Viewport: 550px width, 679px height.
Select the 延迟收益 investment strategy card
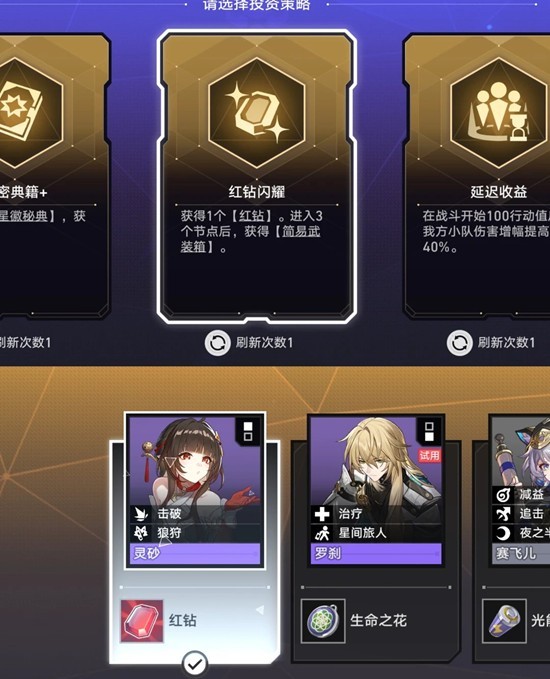coord(477,176)
